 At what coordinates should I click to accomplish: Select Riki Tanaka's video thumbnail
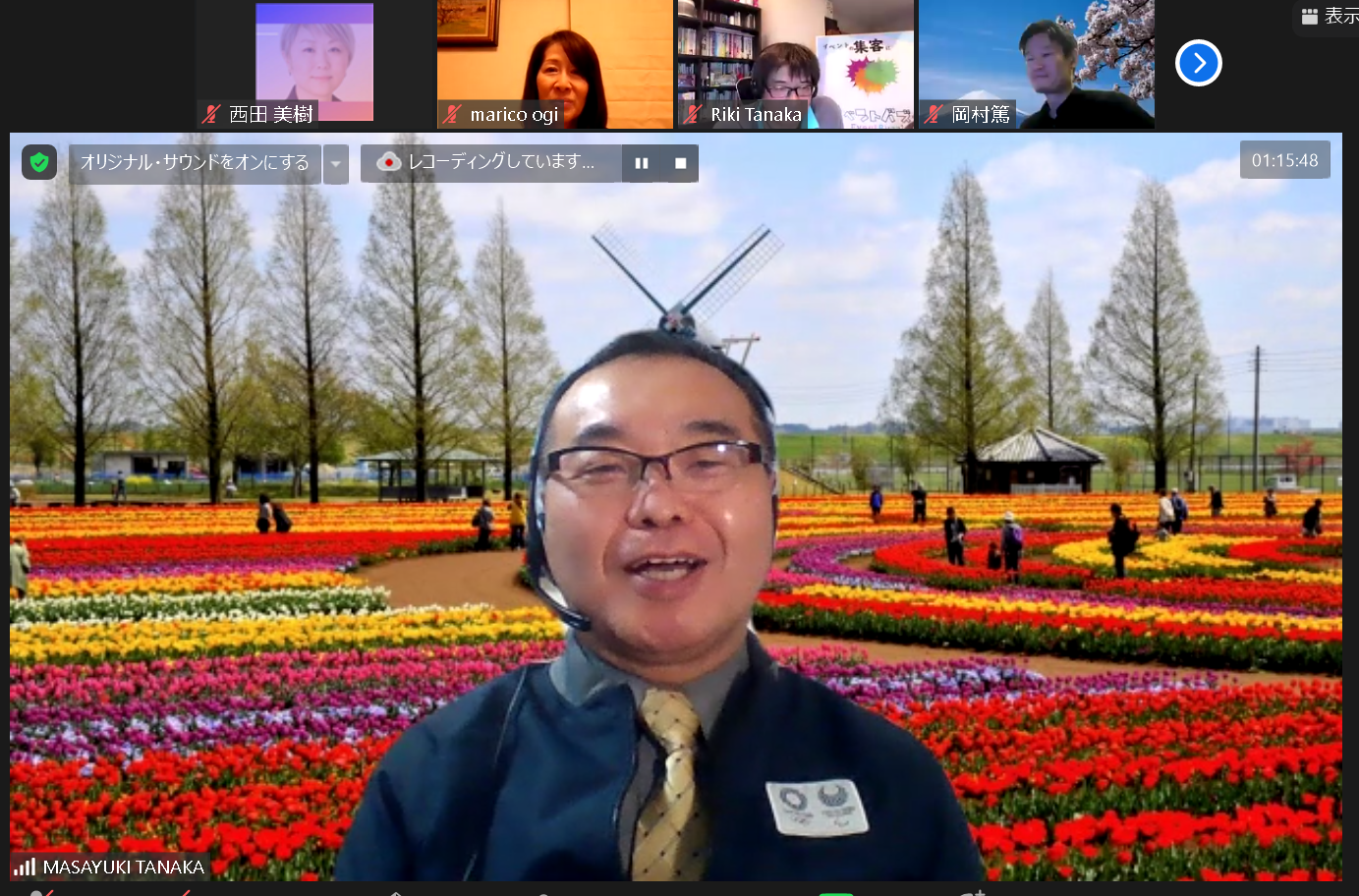796,54
